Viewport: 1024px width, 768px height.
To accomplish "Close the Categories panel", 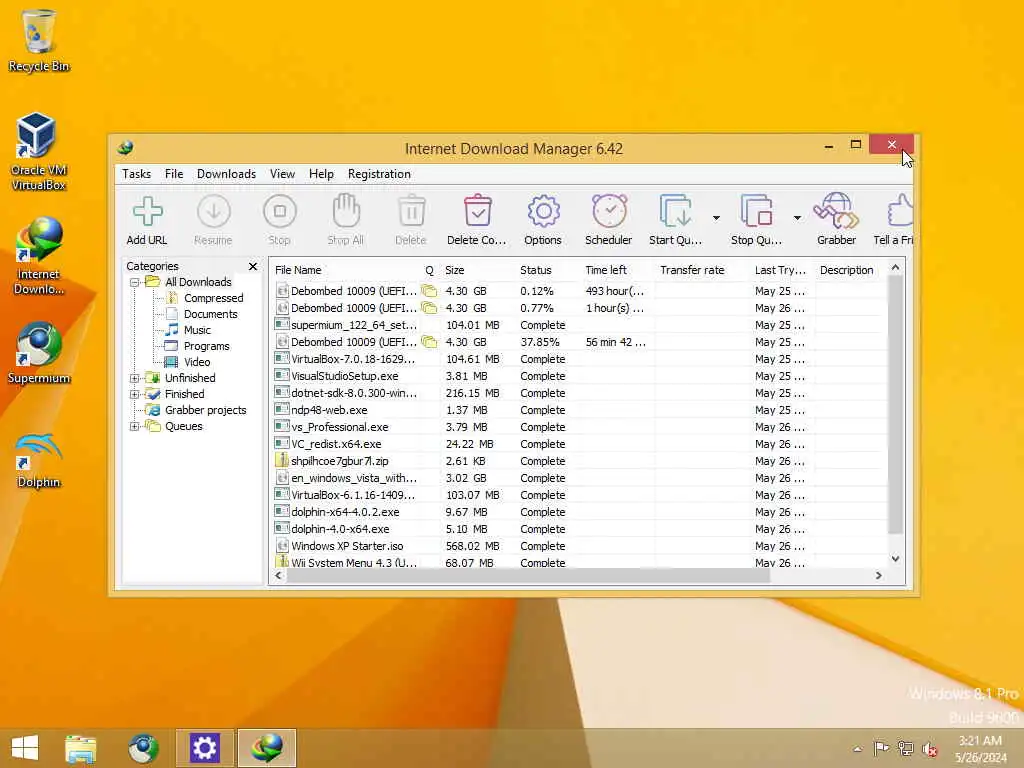I will pos(253,266).
